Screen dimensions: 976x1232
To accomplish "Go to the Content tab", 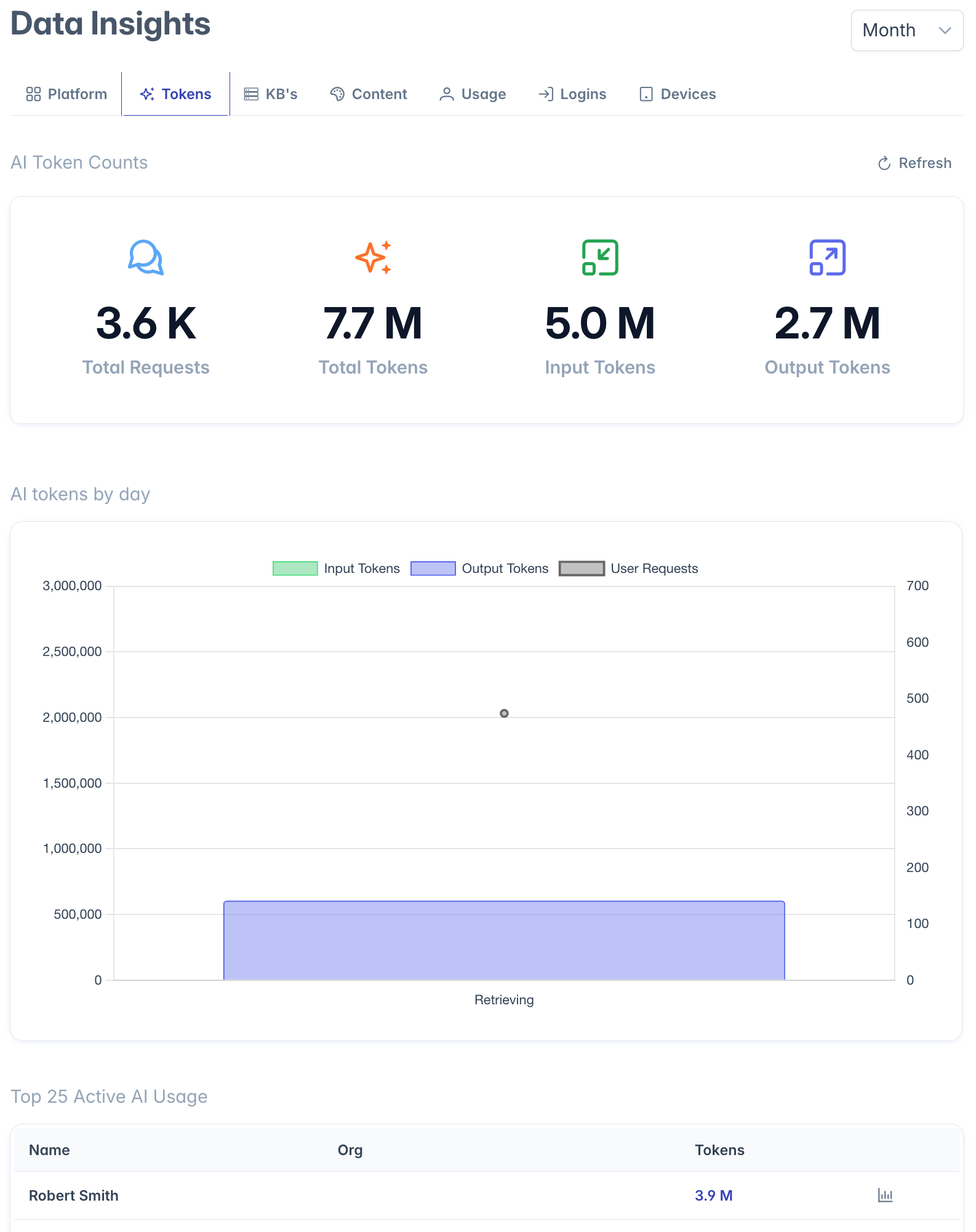I will (x=369, y=94).
